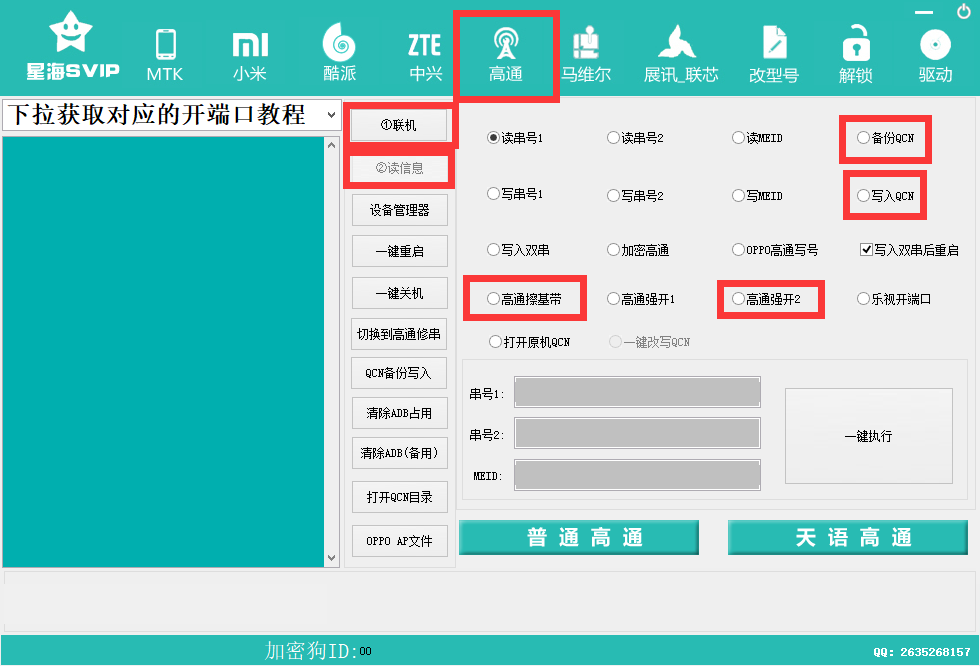Viewport: 980px width, 666px height.
Task: Click the large 一键执行 button
Action: 869,436
